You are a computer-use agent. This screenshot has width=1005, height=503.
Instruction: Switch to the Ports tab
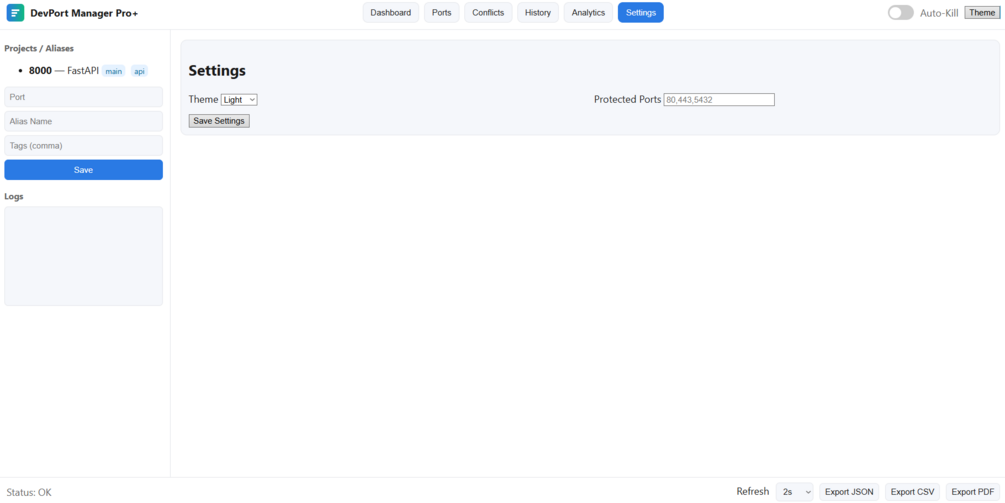[x=442, y=13]
